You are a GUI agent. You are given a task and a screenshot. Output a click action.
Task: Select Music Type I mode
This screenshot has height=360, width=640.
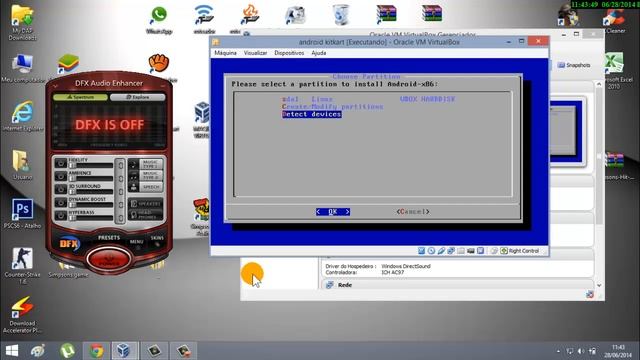pyautogui.click(x=146, y=164)
